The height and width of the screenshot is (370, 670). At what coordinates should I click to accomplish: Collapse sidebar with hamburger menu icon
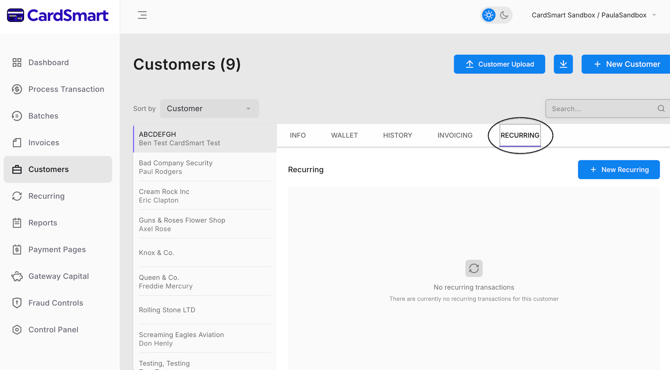click(x=142, y=15)
